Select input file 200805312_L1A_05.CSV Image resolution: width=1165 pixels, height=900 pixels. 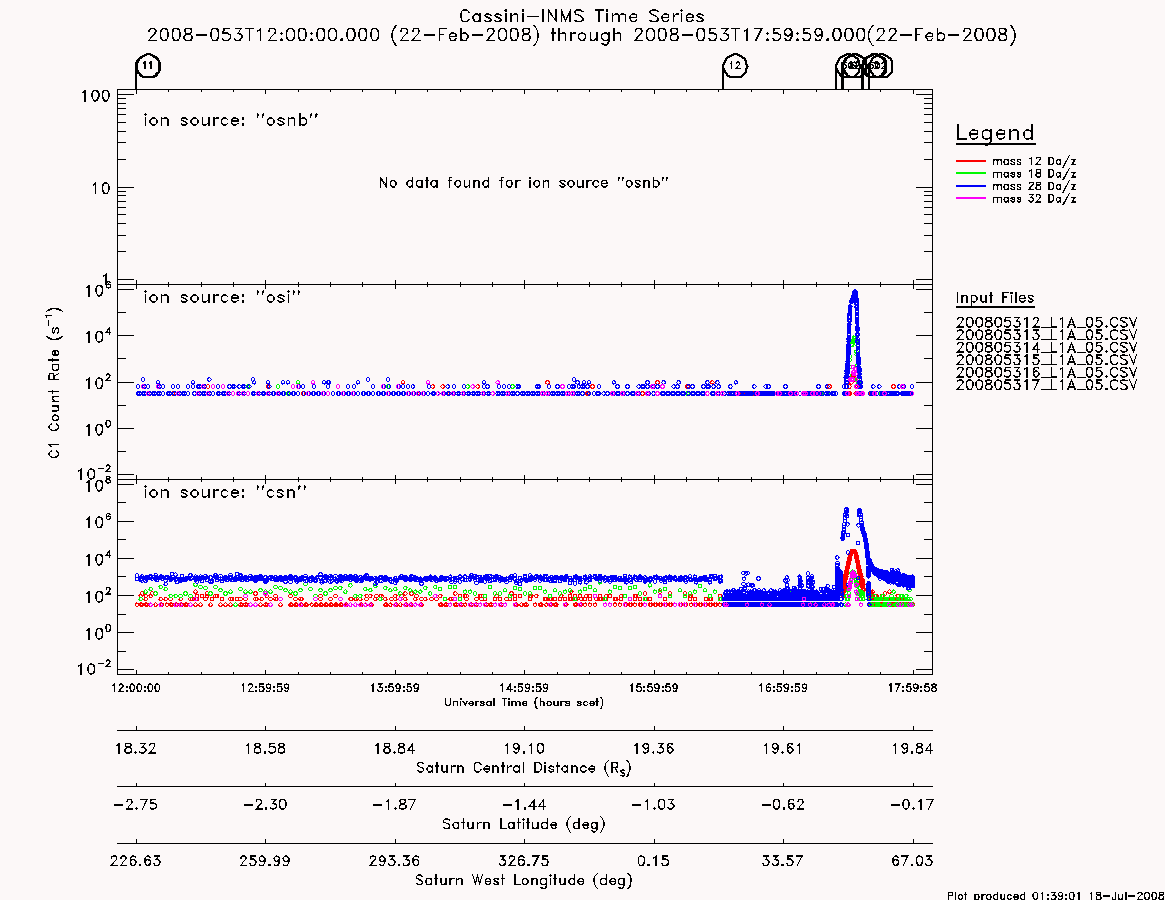click(1046, 323)
